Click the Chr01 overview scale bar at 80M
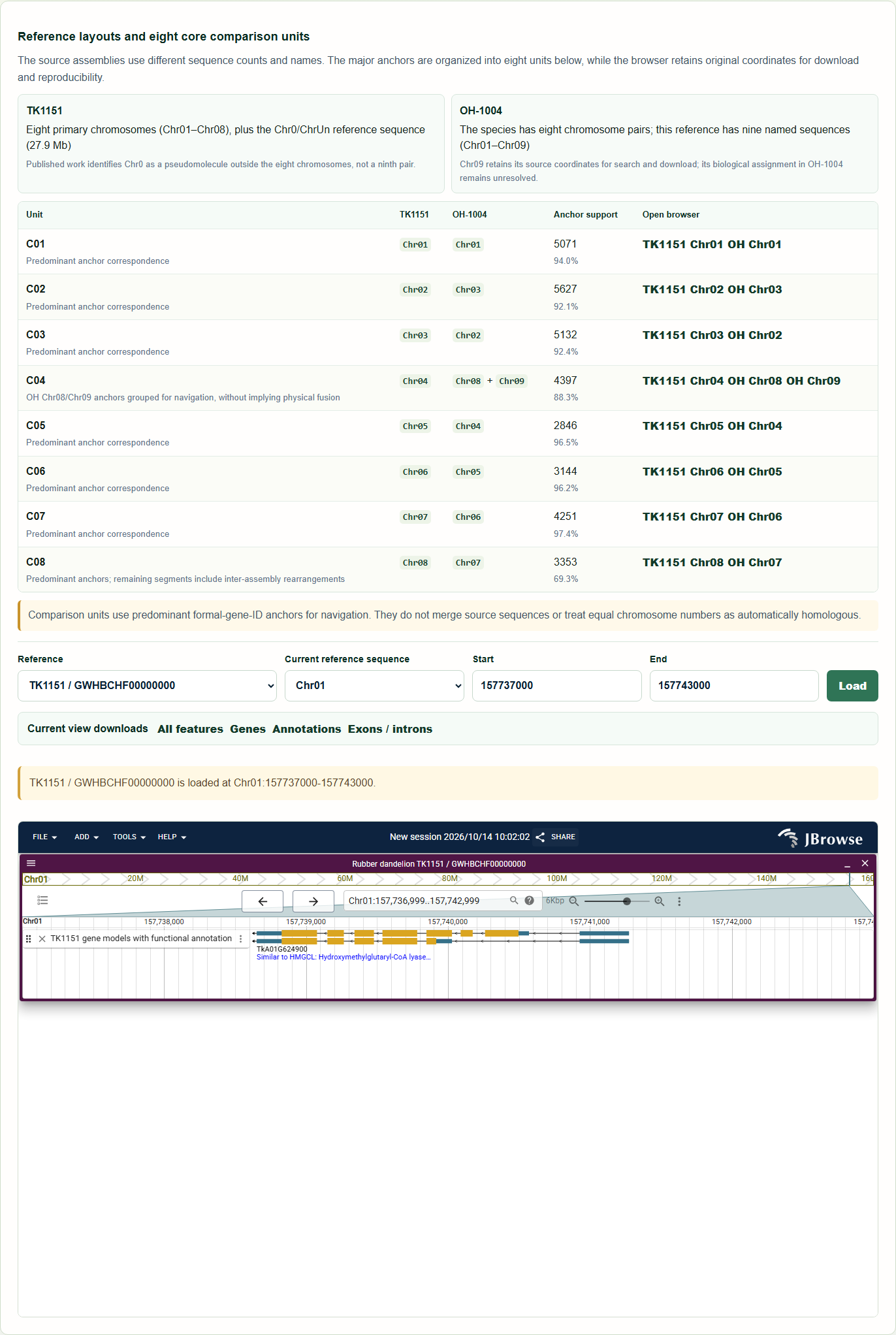 click(450, 878)
